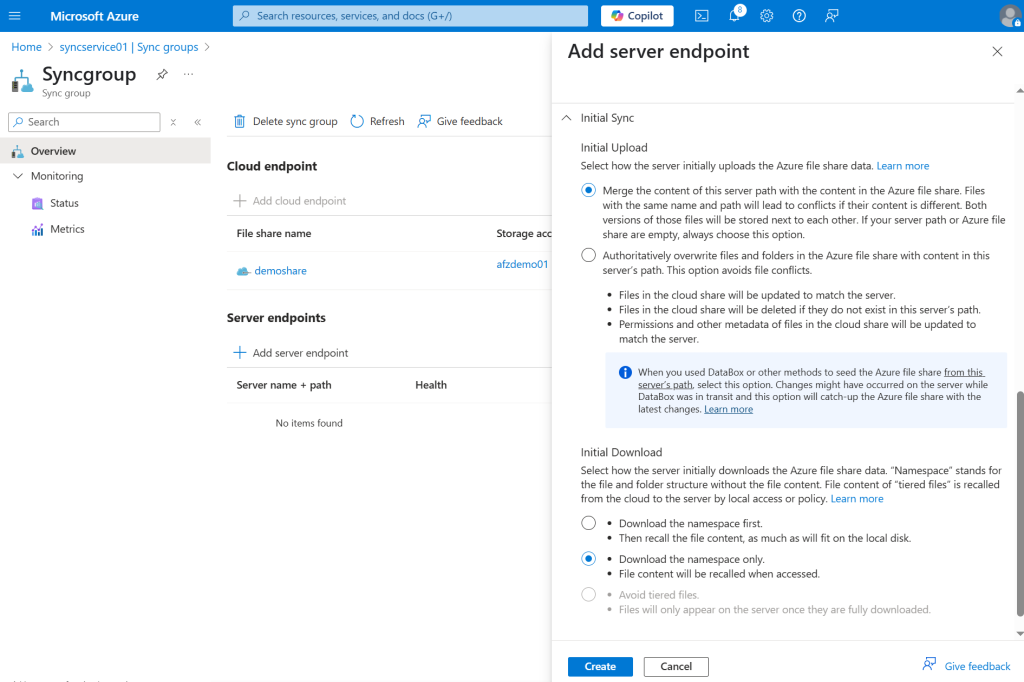Open the user account avatar
The width and height of the screenshot is (1024, 682).
tap(1010, 16)
